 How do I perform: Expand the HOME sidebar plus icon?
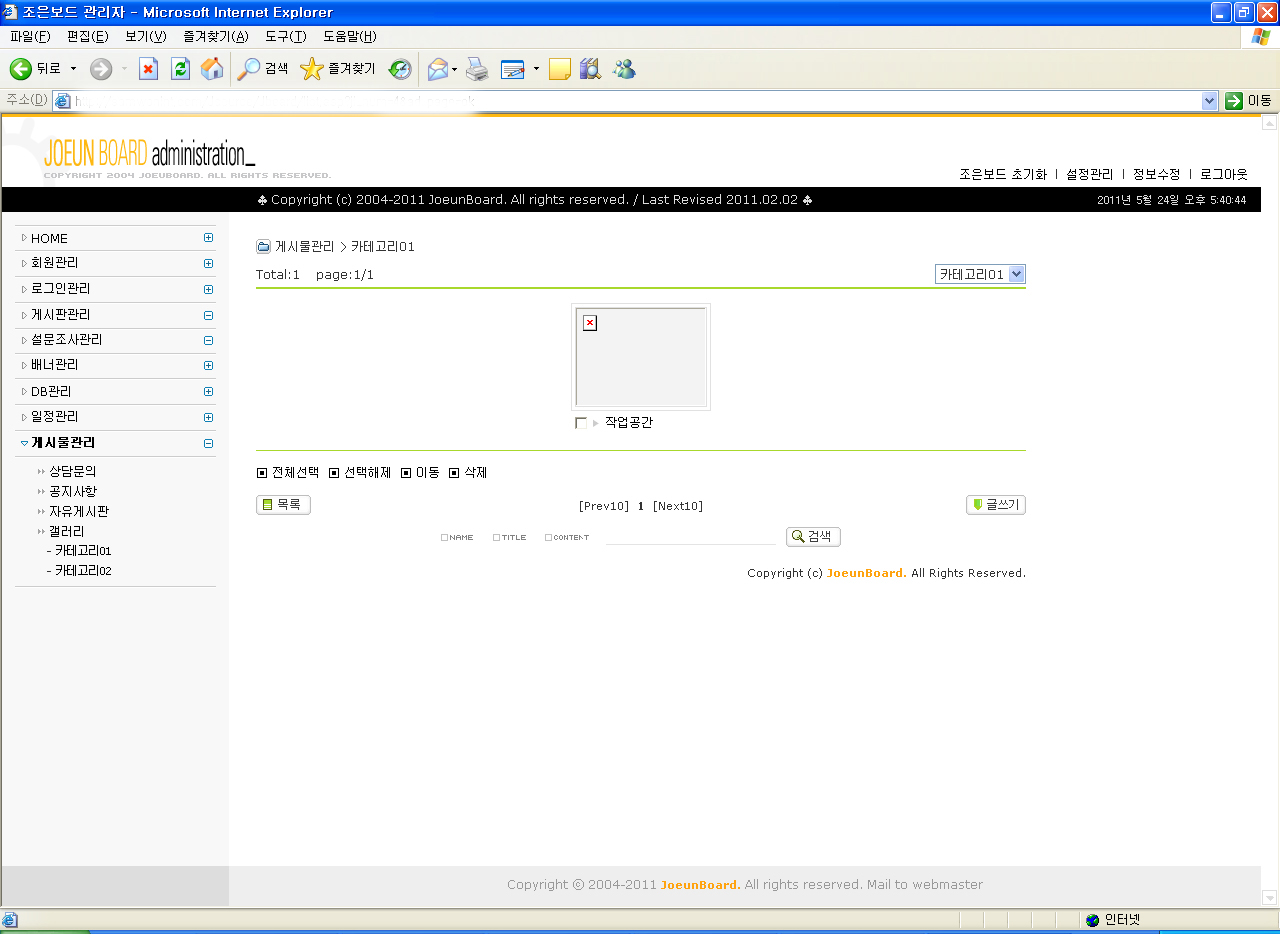pos(208,238)
